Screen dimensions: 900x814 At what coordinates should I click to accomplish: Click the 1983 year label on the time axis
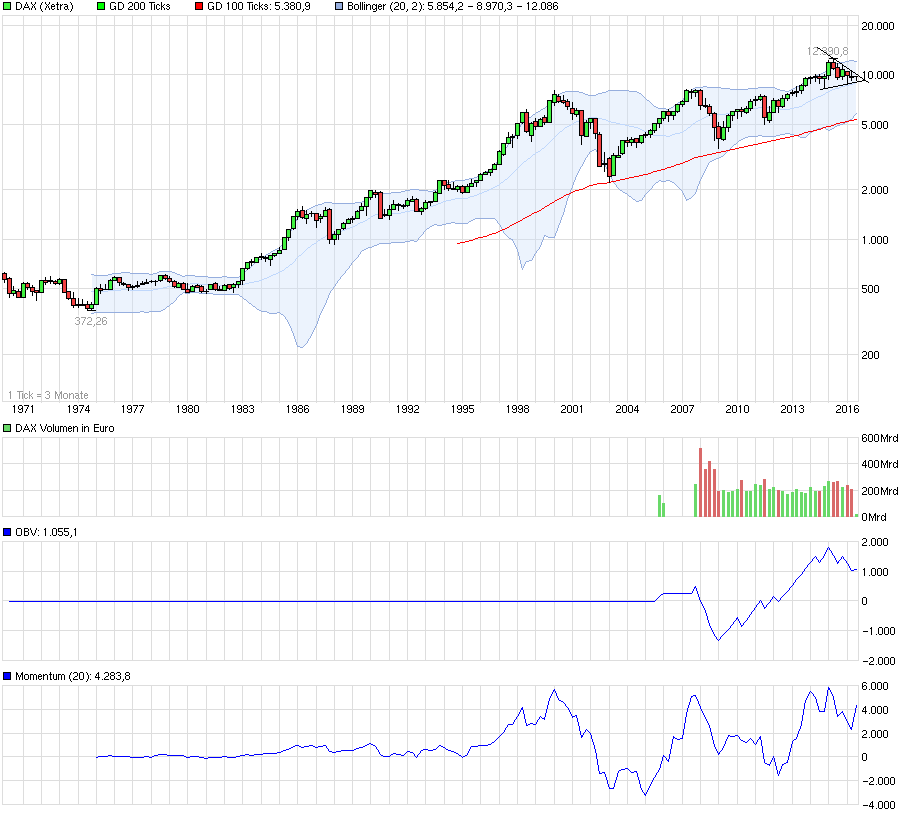point(242,409)
